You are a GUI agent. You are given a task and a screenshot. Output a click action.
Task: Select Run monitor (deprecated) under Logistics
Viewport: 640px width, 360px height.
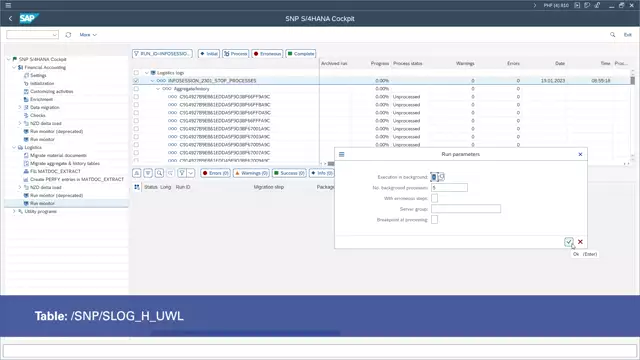pos(56,195)
